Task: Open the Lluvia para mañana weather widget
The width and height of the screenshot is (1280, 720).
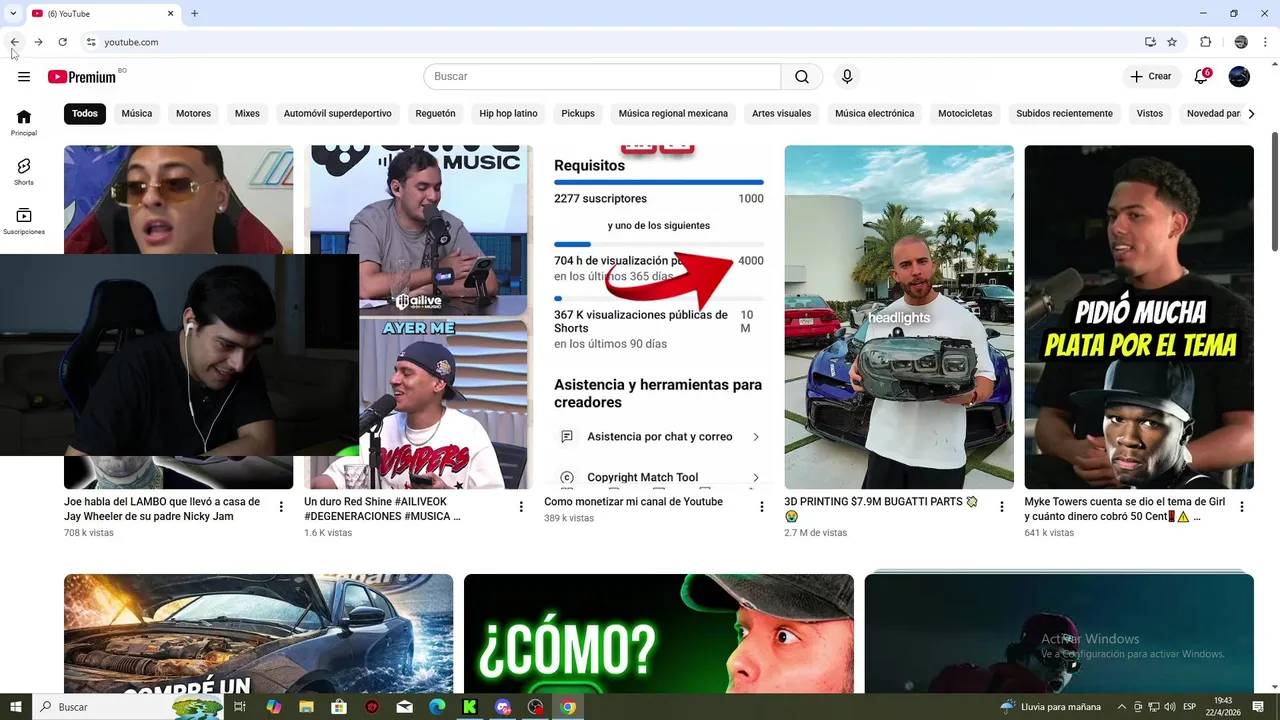Action: (1050, 707)
